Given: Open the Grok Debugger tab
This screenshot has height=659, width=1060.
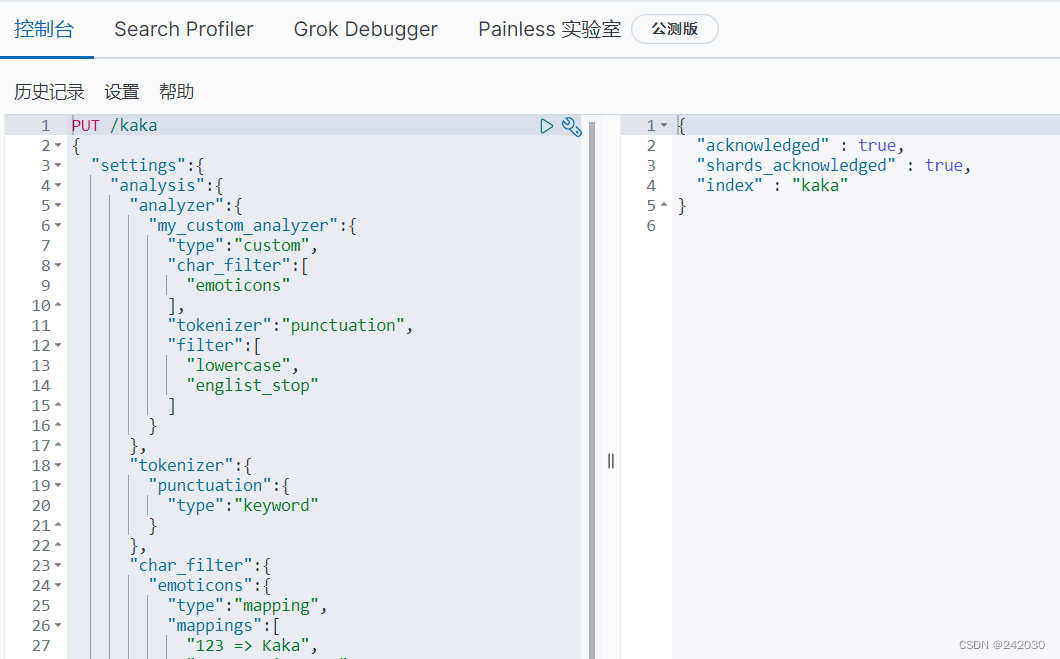Looking at the screenshot, I should [366, 29].
